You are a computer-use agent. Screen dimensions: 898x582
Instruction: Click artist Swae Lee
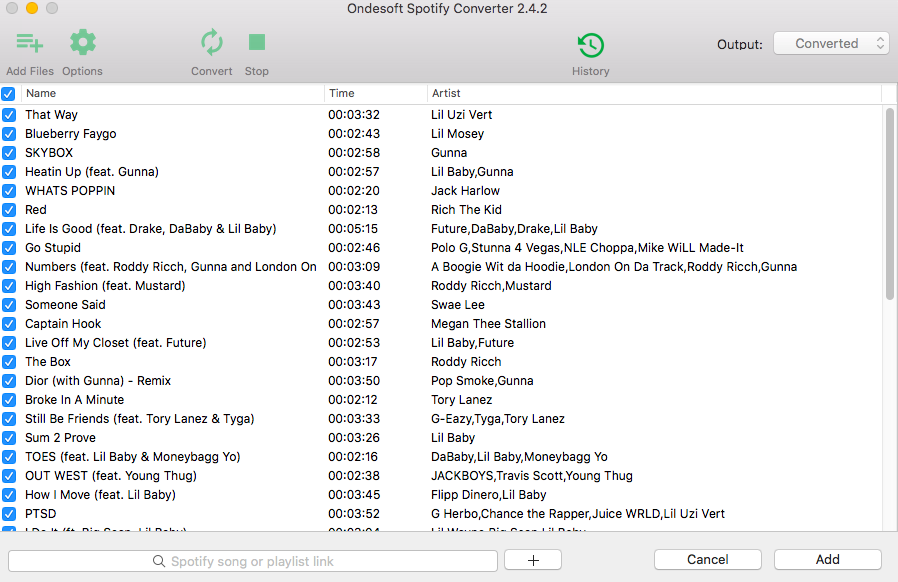coord(458,305)
